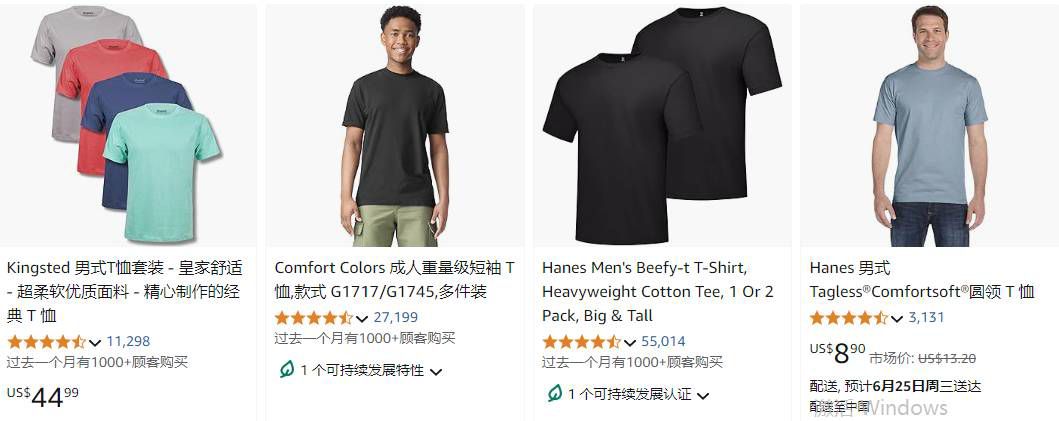Image resolution: width=1059 pixels, height=421 pixels.
Task: Select the four-color Kingsted shirts image
Action: coord(128,125)
